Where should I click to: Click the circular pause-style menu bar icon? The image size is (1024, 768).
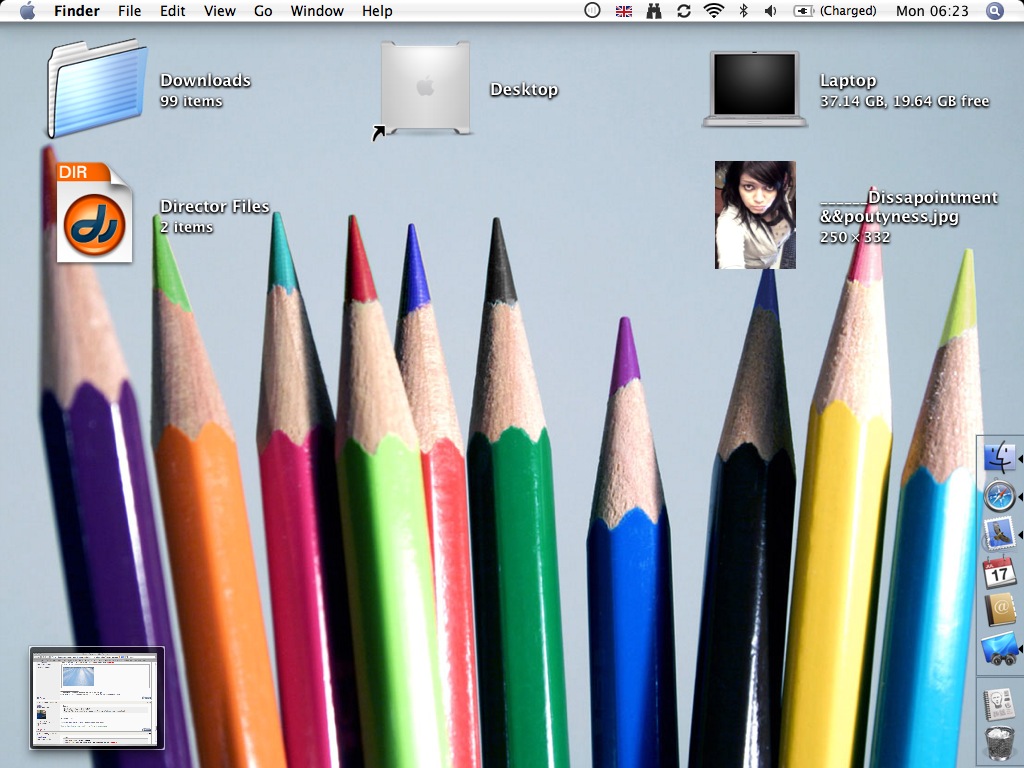[592, 10]
